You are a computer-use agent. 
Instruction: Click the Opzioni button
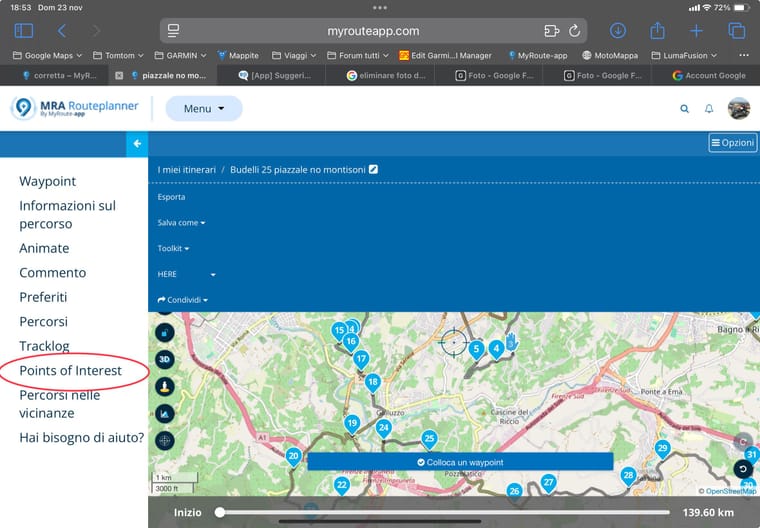click(732, 143)
